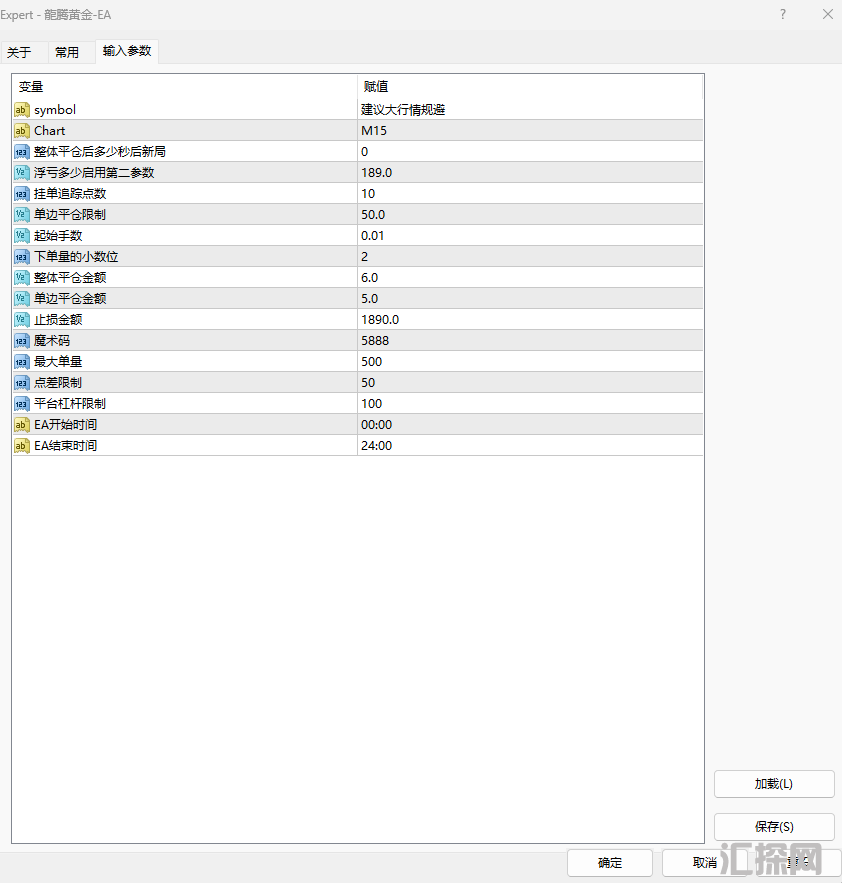
Task: Click the double icon beside 起始手数
Action: [22, 236]
